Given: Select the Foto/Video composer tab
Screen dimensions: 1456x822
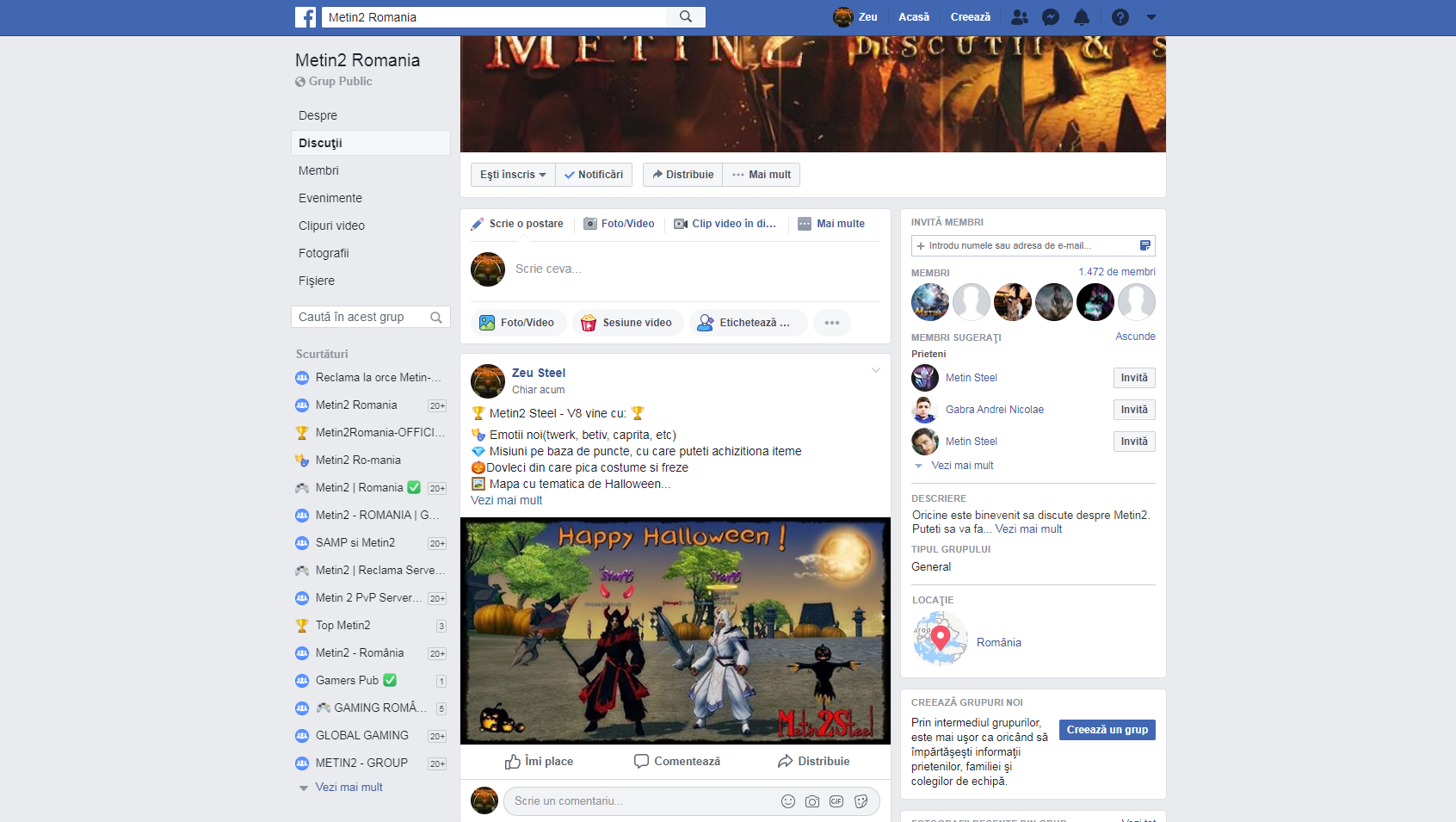Looking at the screenshot, I should pos(620,224).
